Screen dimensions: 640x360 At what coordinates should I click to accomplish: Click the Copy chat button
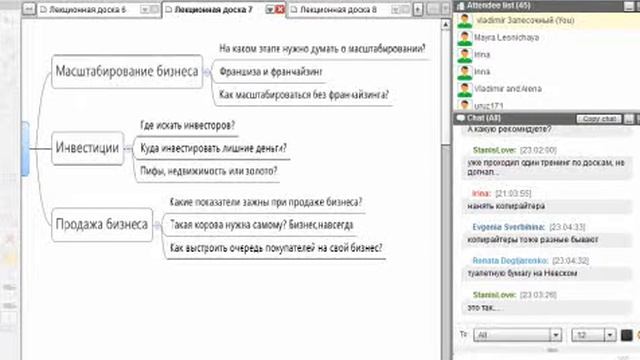(x=599, y=119)
